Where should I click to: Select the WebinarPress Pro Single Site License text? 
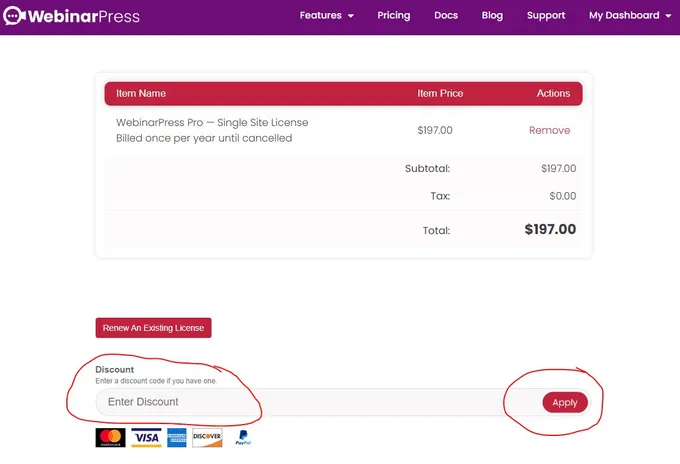point(212,123)
